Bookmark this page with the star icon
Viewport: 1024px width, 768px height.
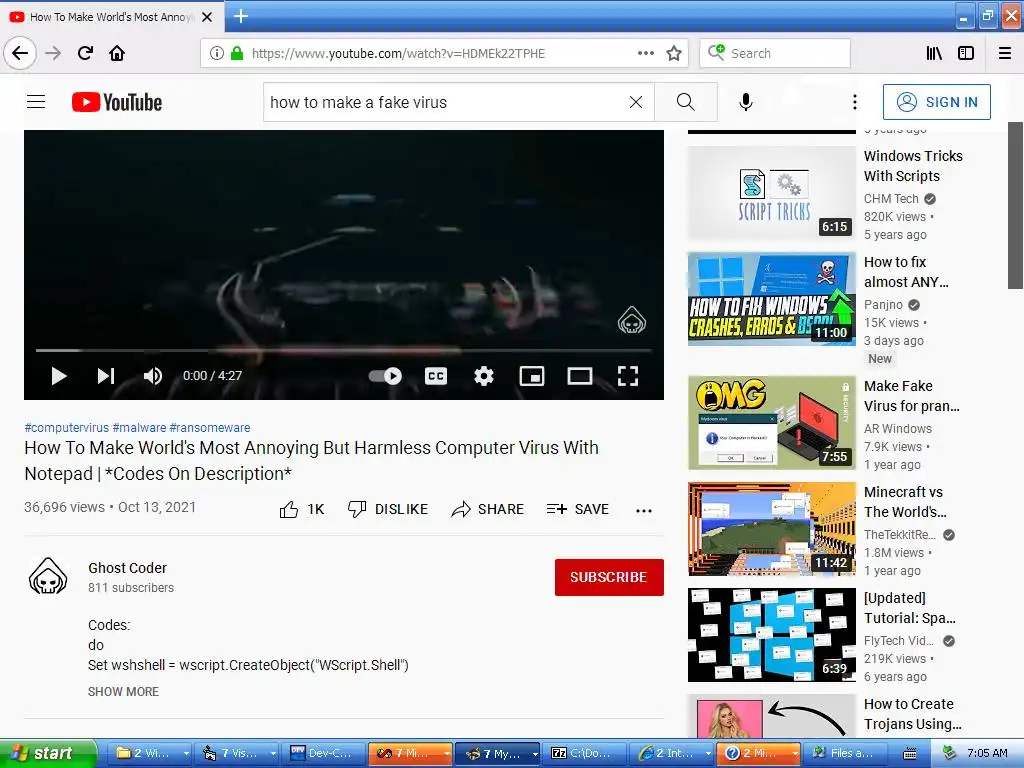coord(674,54)
